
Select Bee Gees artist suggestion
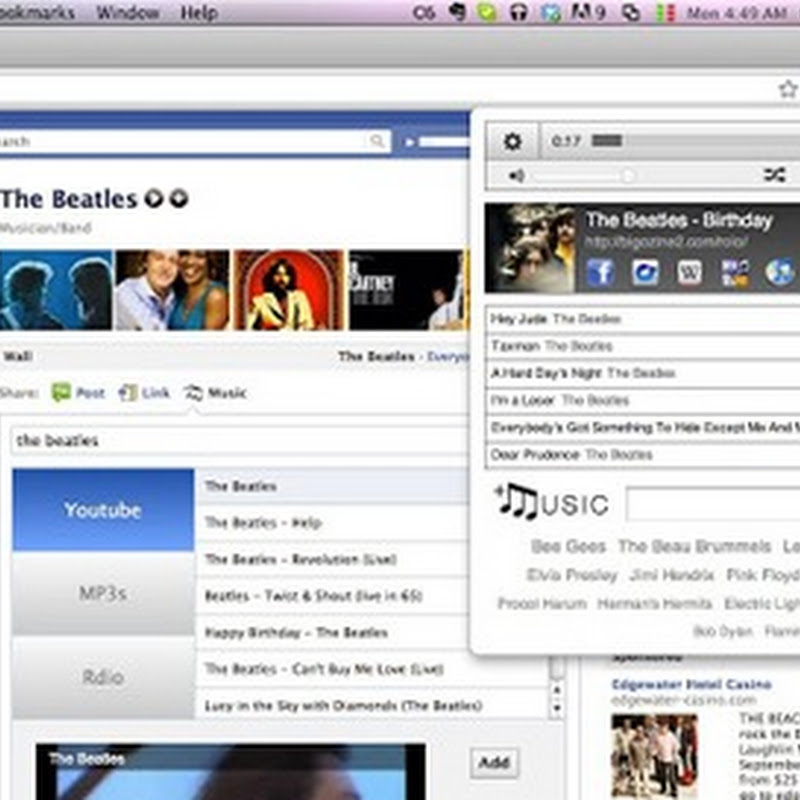pyautogui.click(x=568, y=547)
